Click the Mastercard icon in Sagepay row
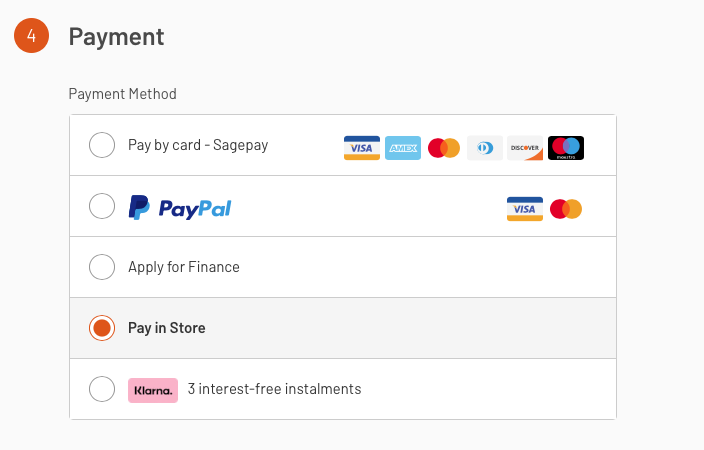The image size is (704, 450). [443, 148]
